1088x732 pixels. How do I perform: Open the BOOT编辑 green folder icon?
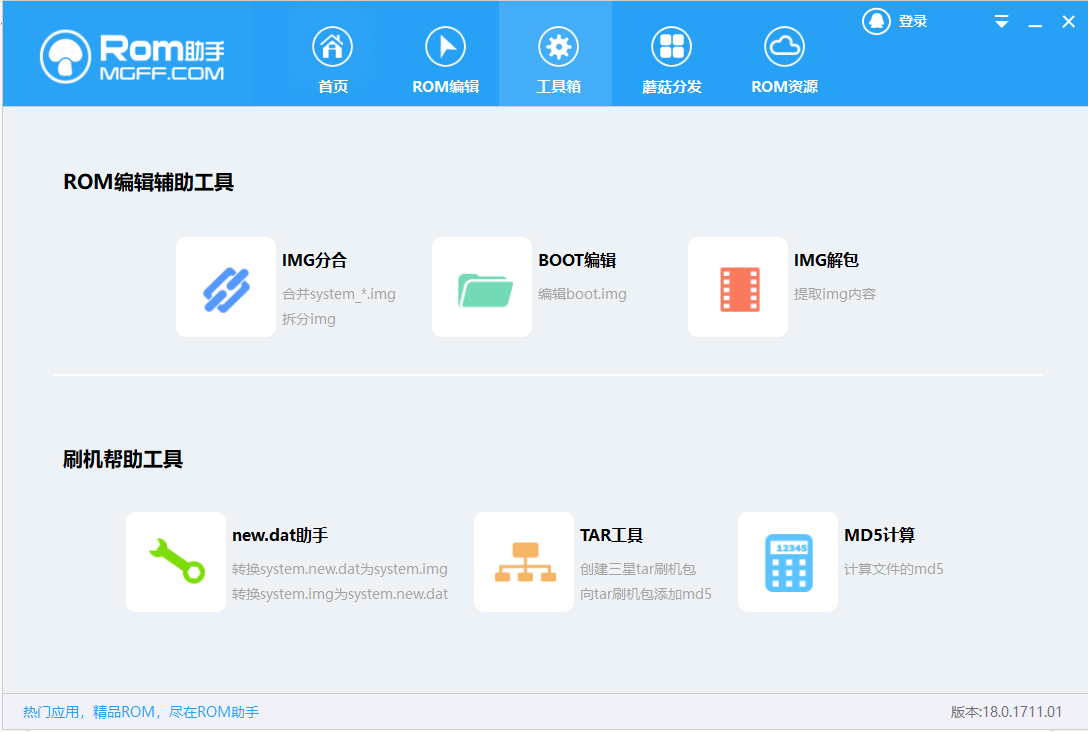point(482,287)
